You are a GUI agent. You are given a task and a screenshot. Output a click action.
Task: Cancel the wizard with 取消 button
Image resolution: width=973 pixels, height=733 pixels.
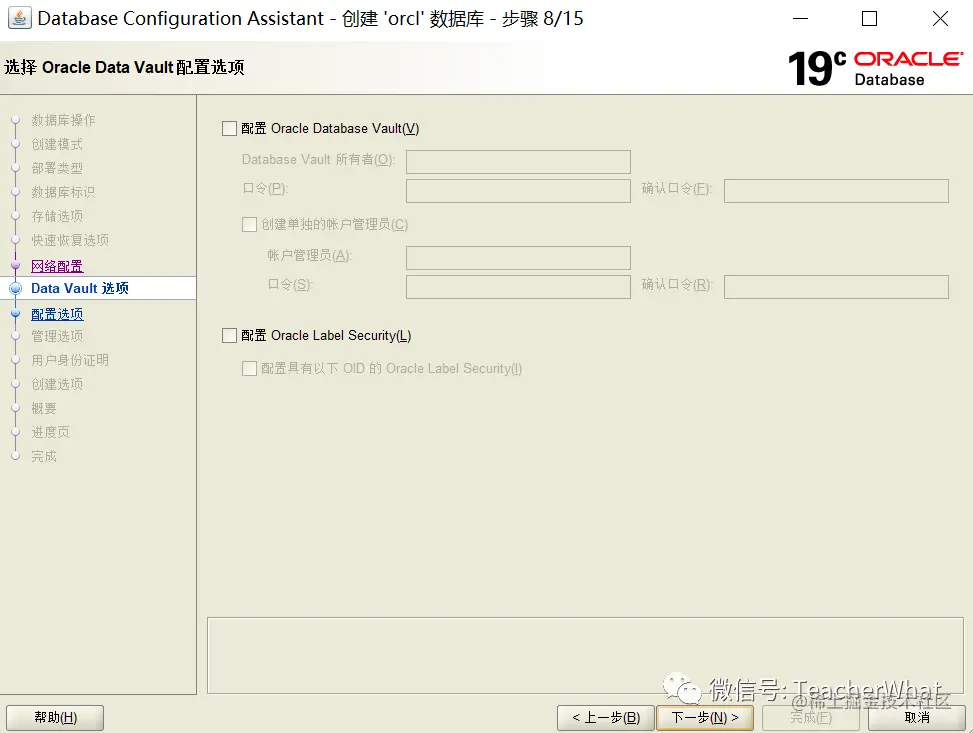917,717
